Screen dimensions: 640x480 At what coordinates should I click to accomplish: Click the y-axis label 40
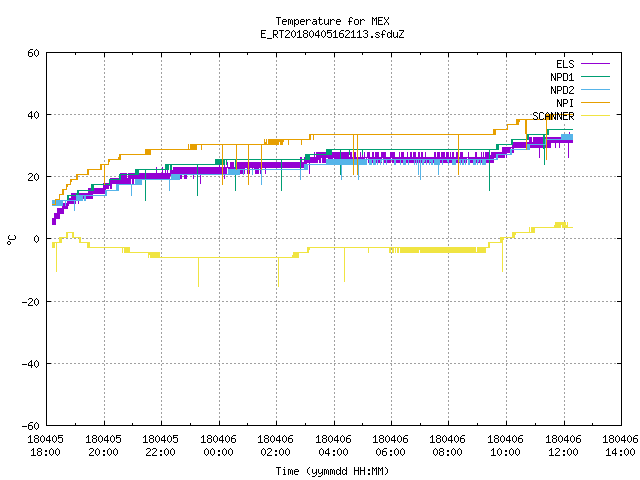33,115
